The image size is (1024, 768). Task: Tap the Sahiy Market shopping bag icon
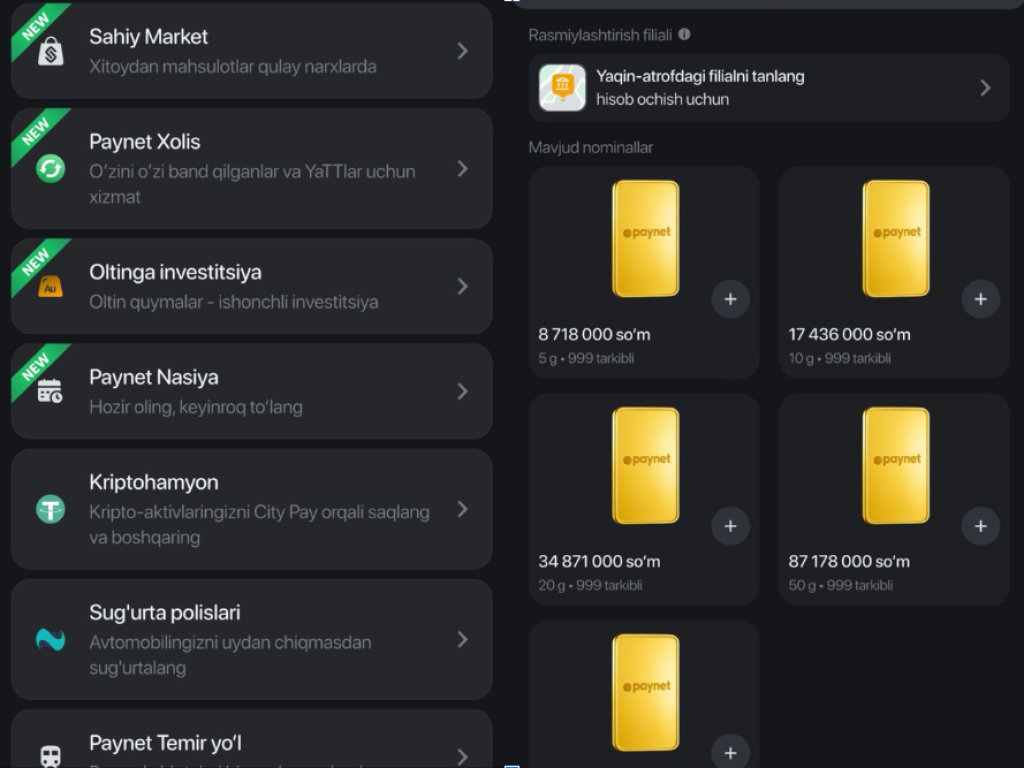(x=51, y=51)
